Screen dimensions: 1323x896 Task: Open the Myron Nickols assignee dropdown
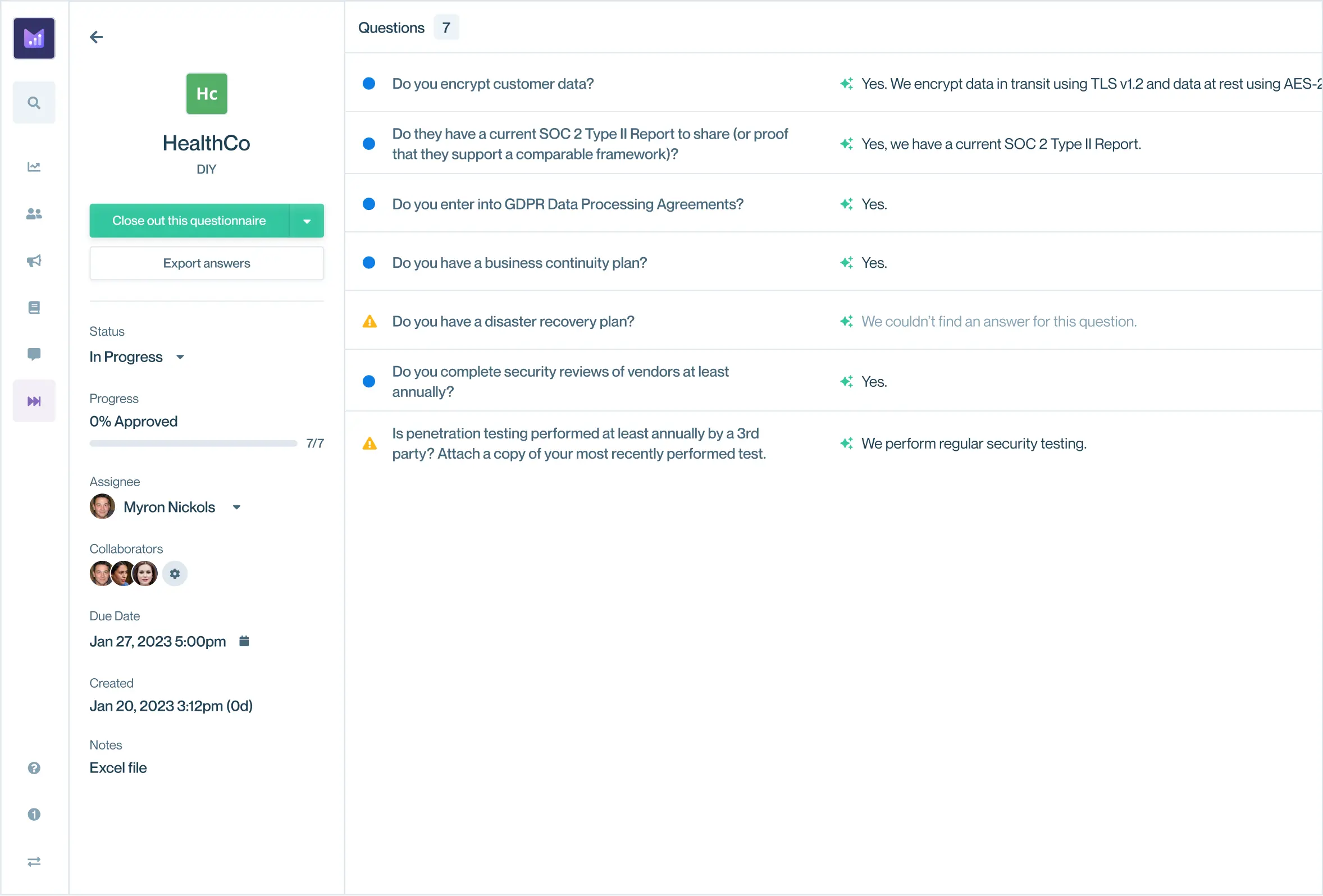tap(237, 507)
